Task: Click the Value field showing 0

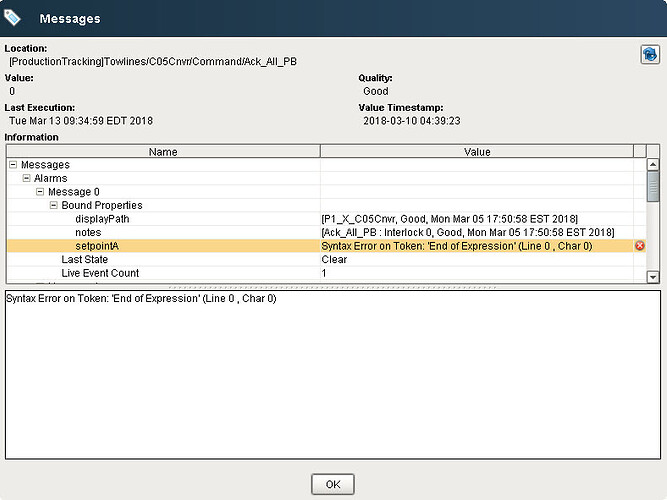Action: tap(12, 91)
